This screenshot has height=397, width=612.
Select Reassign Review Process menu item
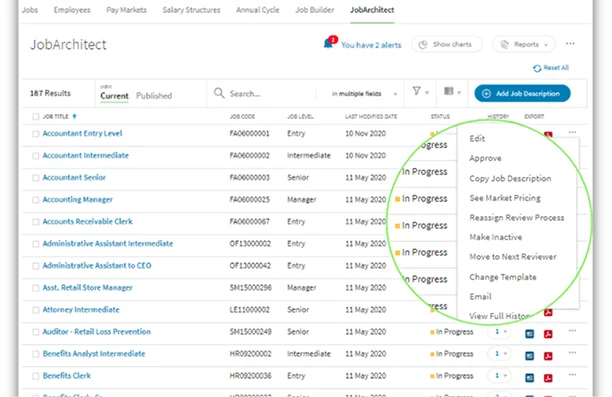click(517, 217)
